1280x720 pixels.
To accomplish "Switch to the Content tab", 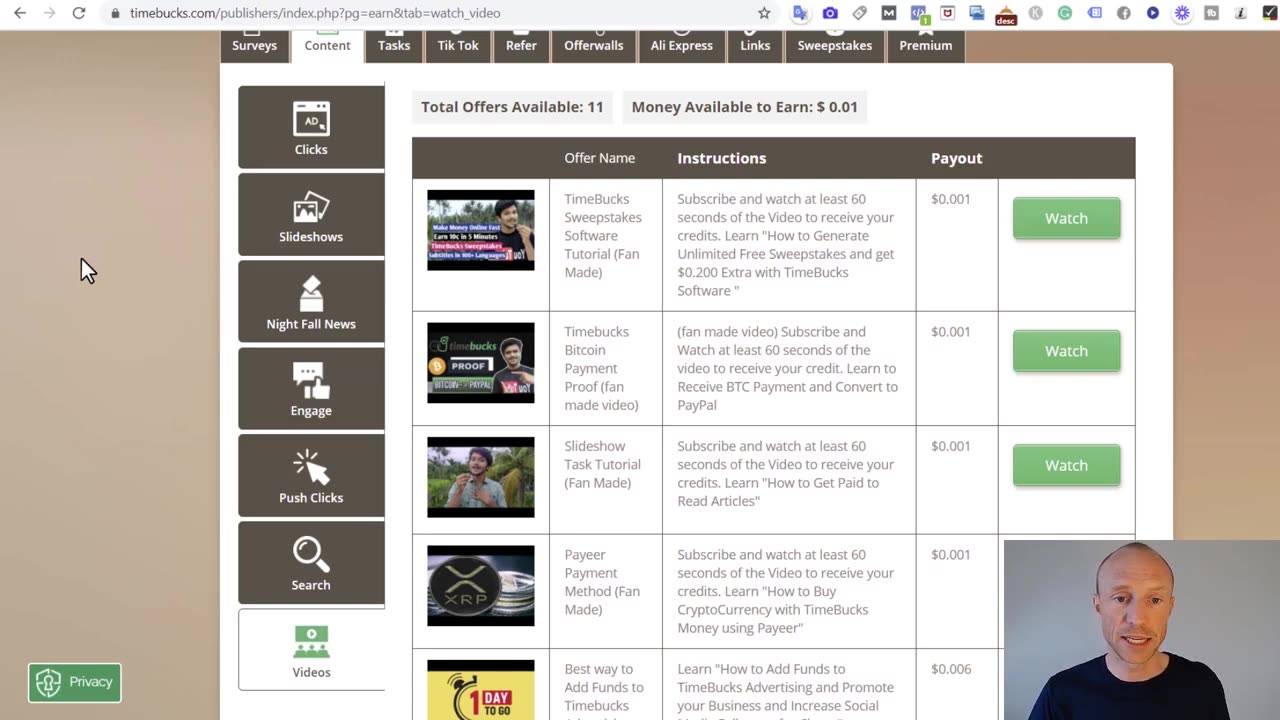I will tap(328, 45).
